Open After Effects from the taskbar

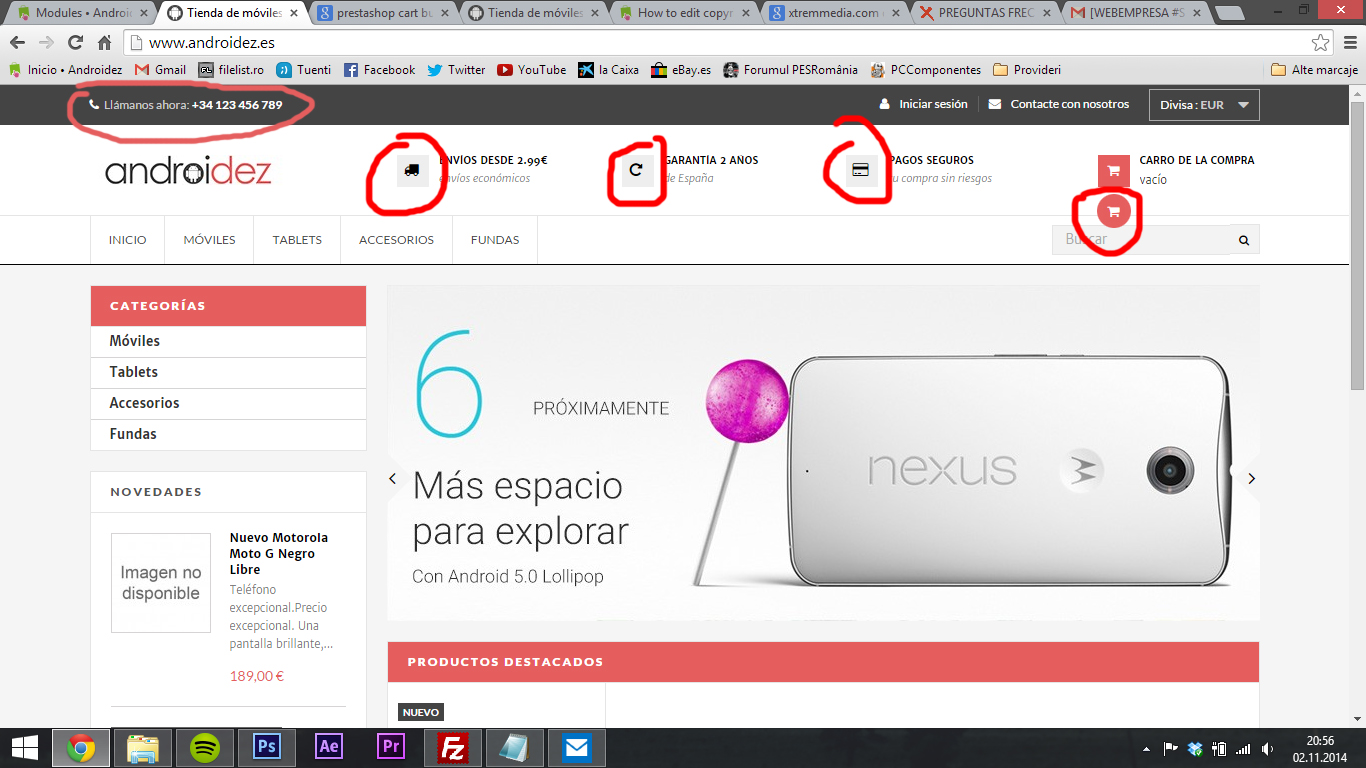[x=329, y=748]
